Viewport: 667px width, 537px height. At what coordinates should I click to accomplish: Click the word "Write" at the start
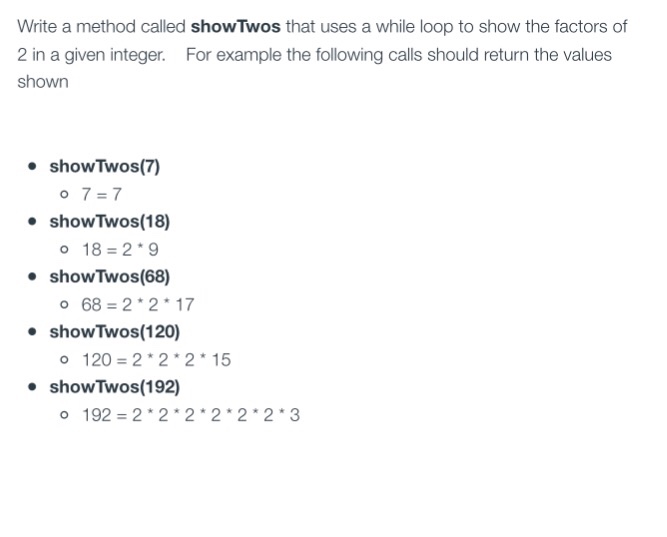tap(39, 26)
